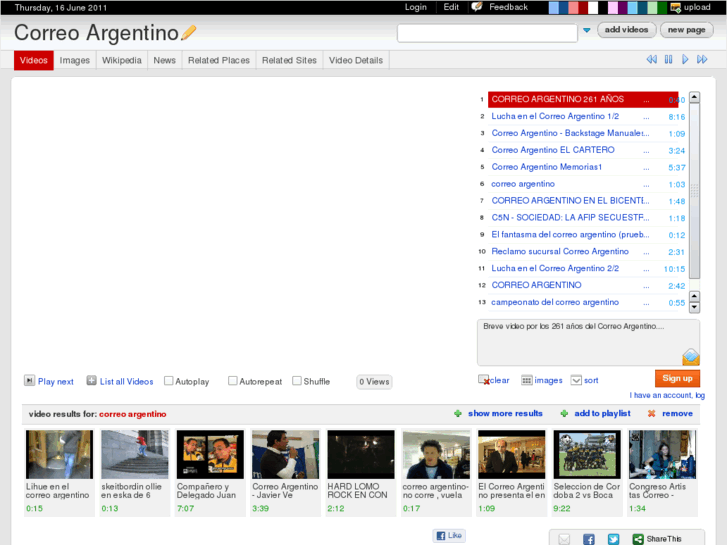Skip to next video with fast-forward icon

pyautogui.click(x=702, y=59)
